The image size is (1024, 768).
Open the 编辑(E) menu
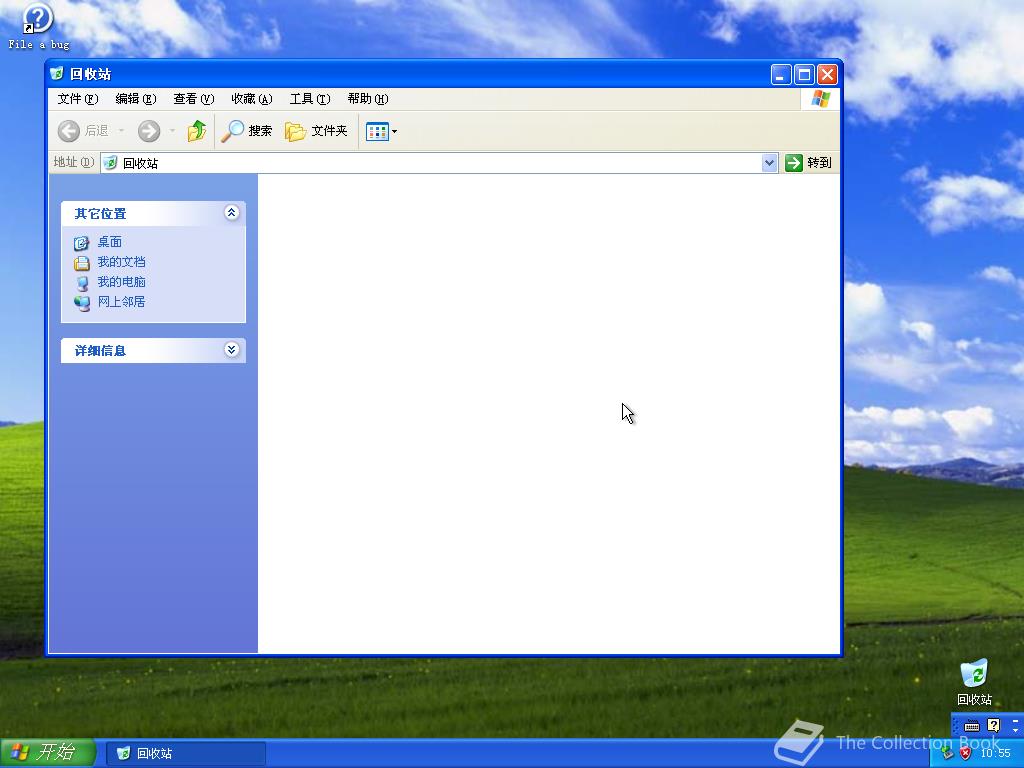tap(136, 99)
